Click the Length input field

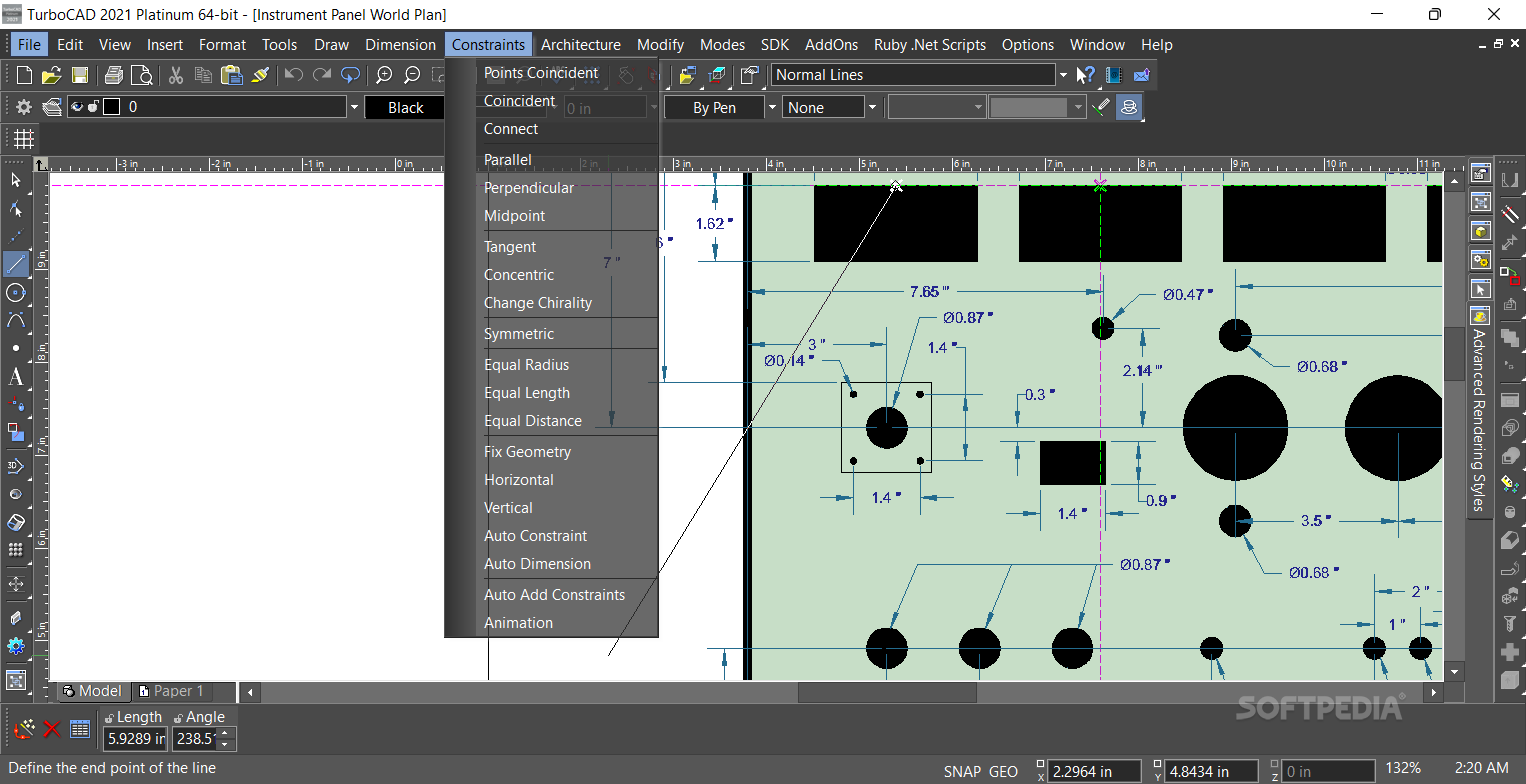coord(135,739)
